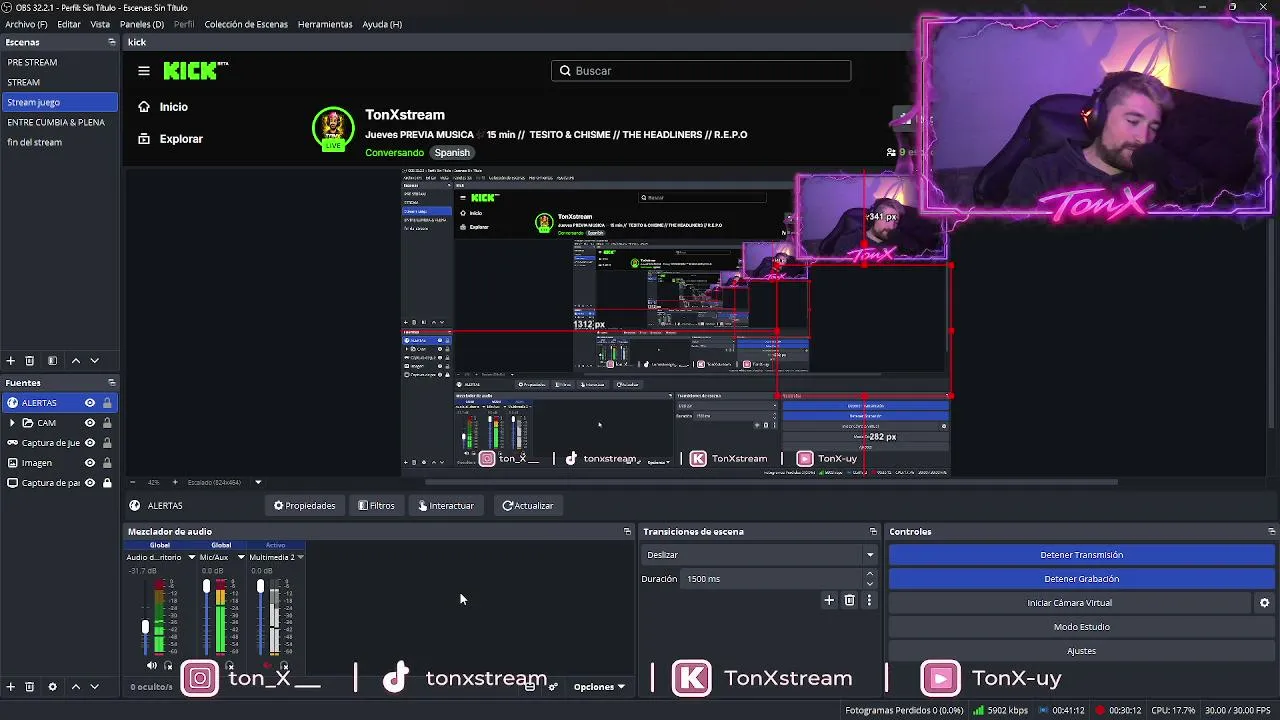Screen dimensions: 1280x720
Task: Open transition properties three-dot menu
Action: point(869,600)
